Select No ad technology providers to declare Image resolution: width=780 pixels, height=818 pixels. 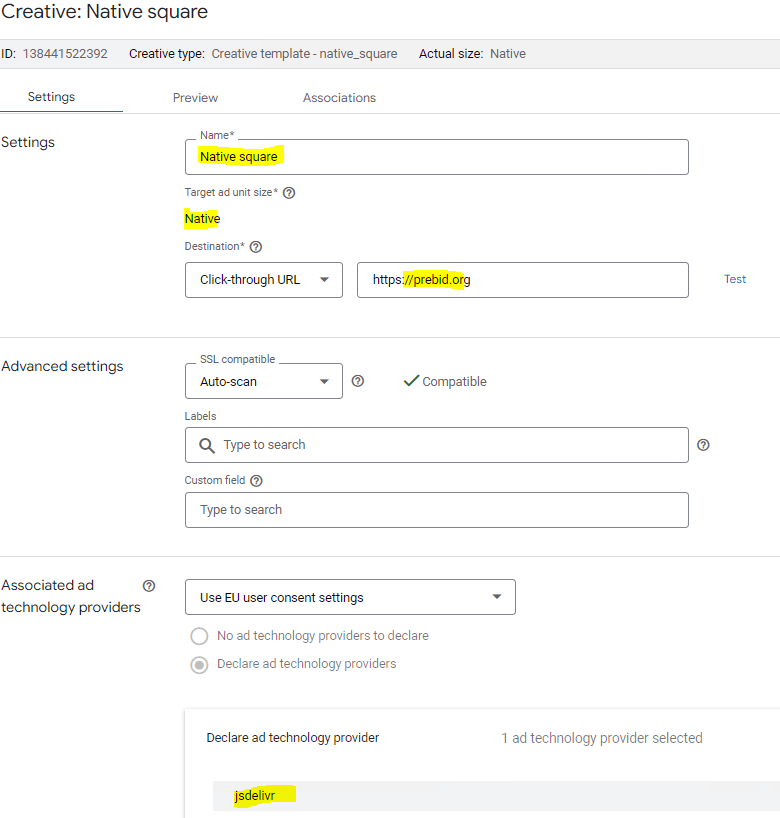[x=200, y=636]
